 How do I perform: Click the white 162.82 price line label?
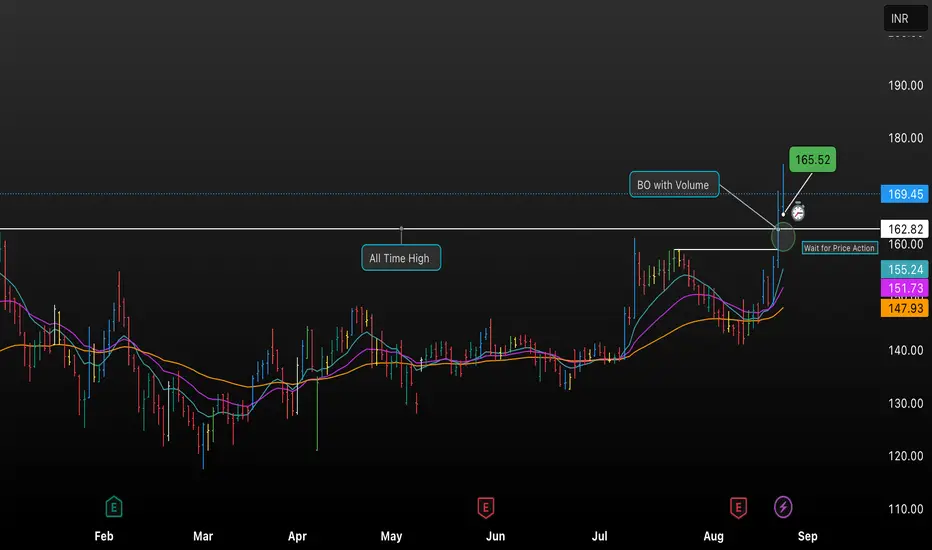click(905, 229)
